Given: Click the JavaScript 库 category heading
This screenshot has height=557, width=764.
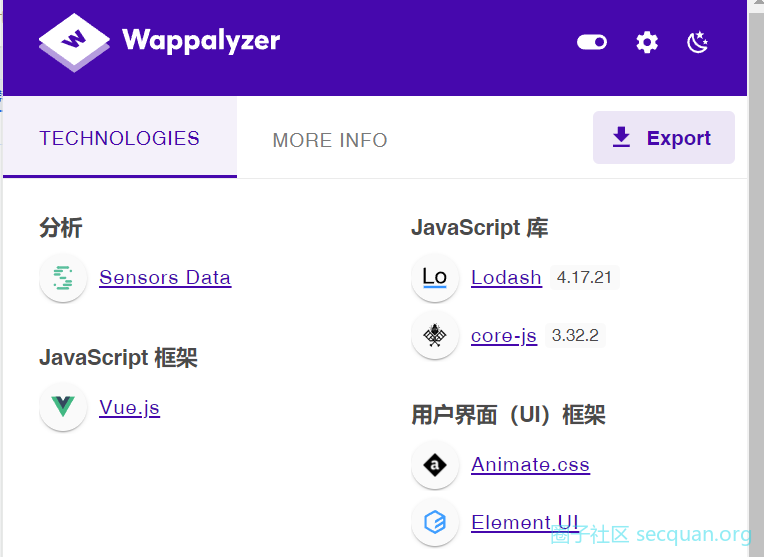Looking at the screenshot, I should click(x=480, y=228).
